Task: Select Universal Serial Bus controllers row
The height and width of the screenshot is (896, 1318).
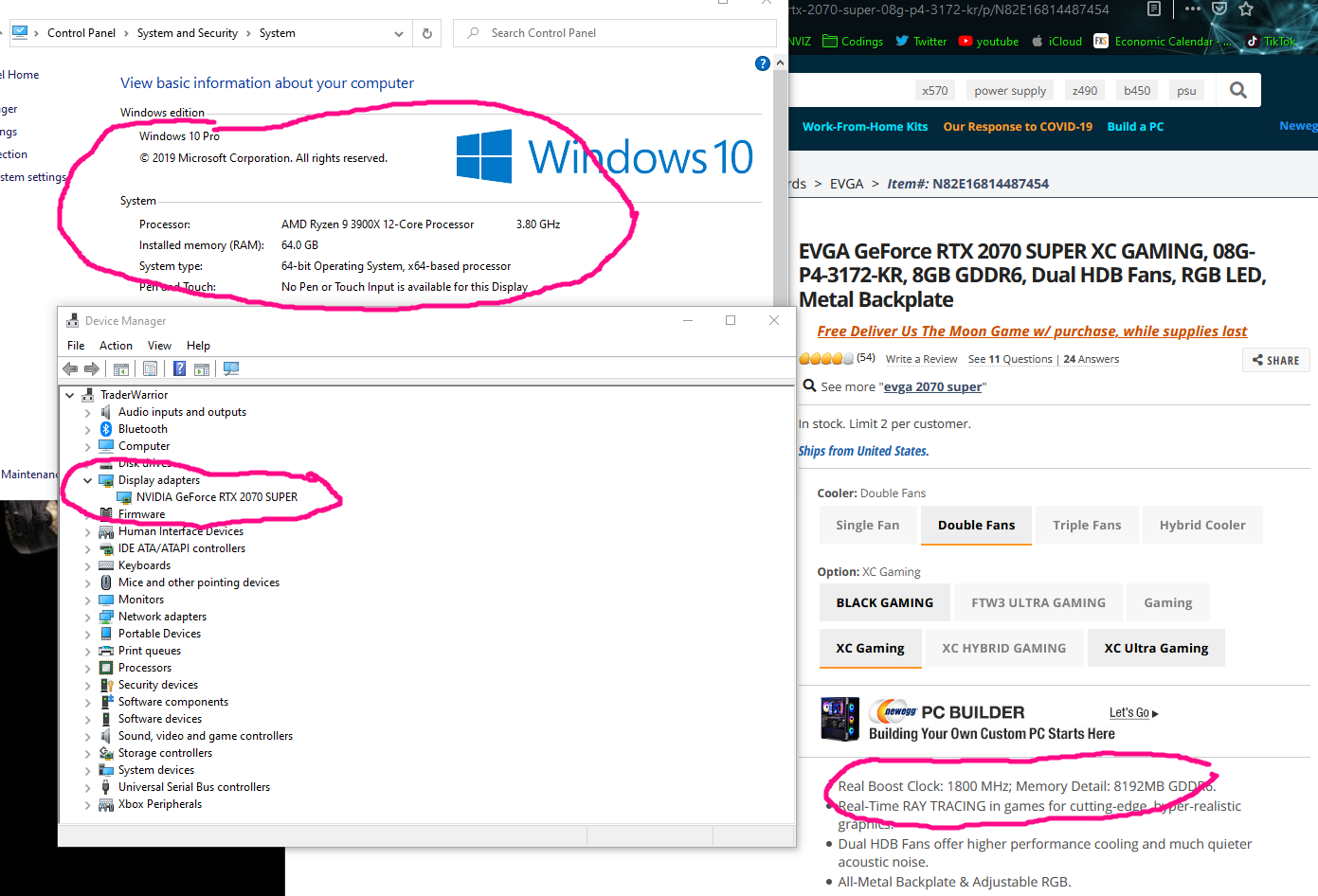Action: 193,787
